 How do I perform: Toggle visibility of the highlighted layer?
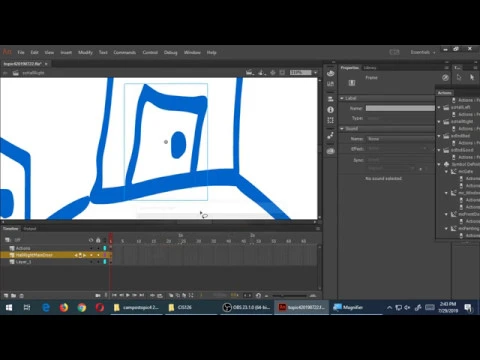[91, 255]
